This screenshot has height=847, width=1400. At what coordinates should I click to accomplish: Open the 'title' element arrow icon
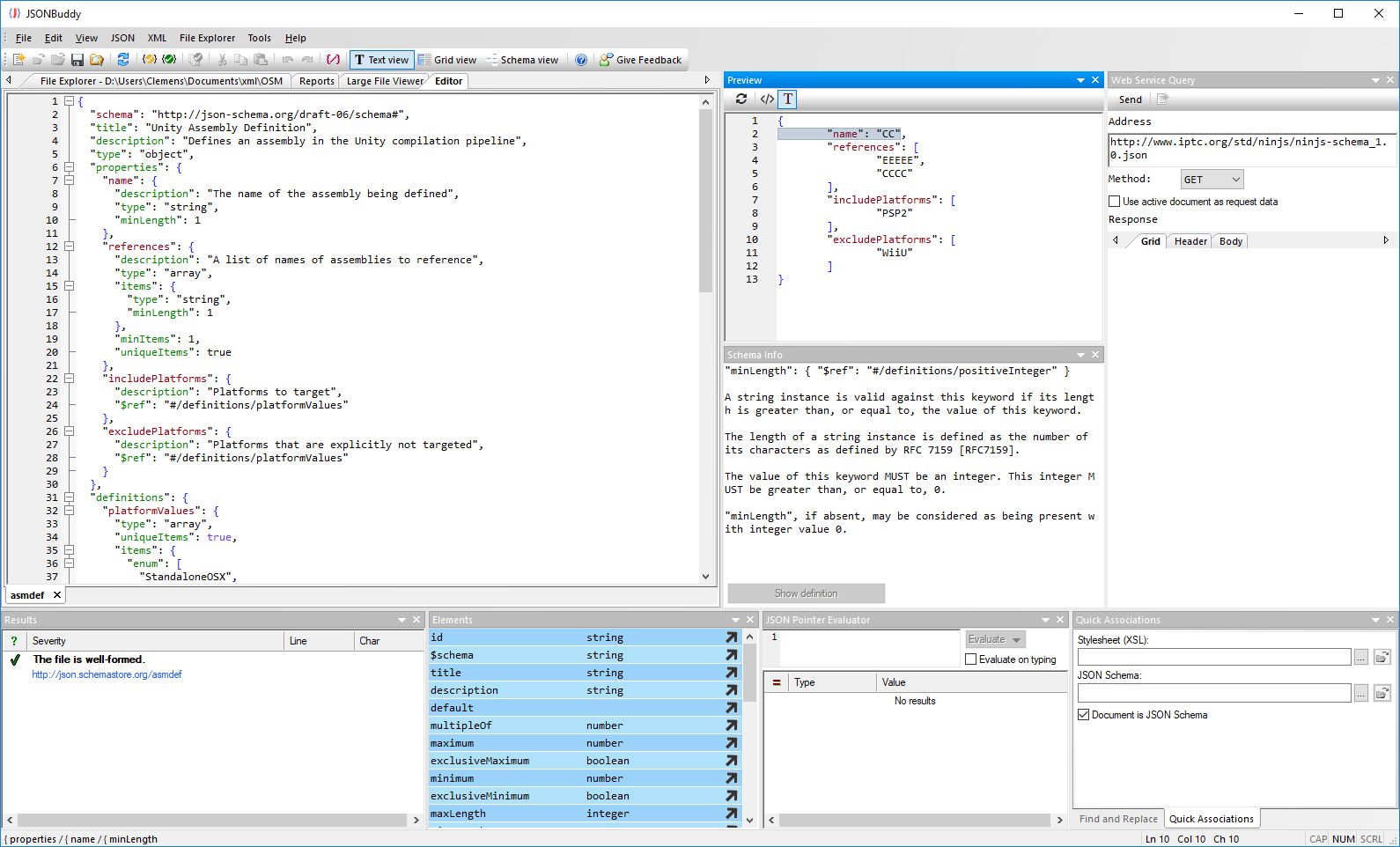point(731,673)
